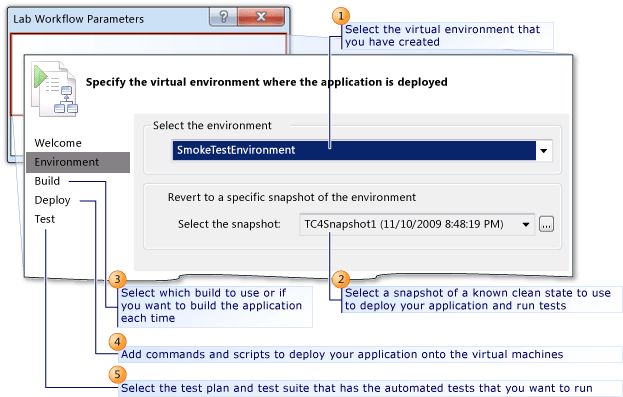The image size is (623, 397).
Task: Expand the SmokeTestEnvironment dropdown arrow
Action: (544, 151)
